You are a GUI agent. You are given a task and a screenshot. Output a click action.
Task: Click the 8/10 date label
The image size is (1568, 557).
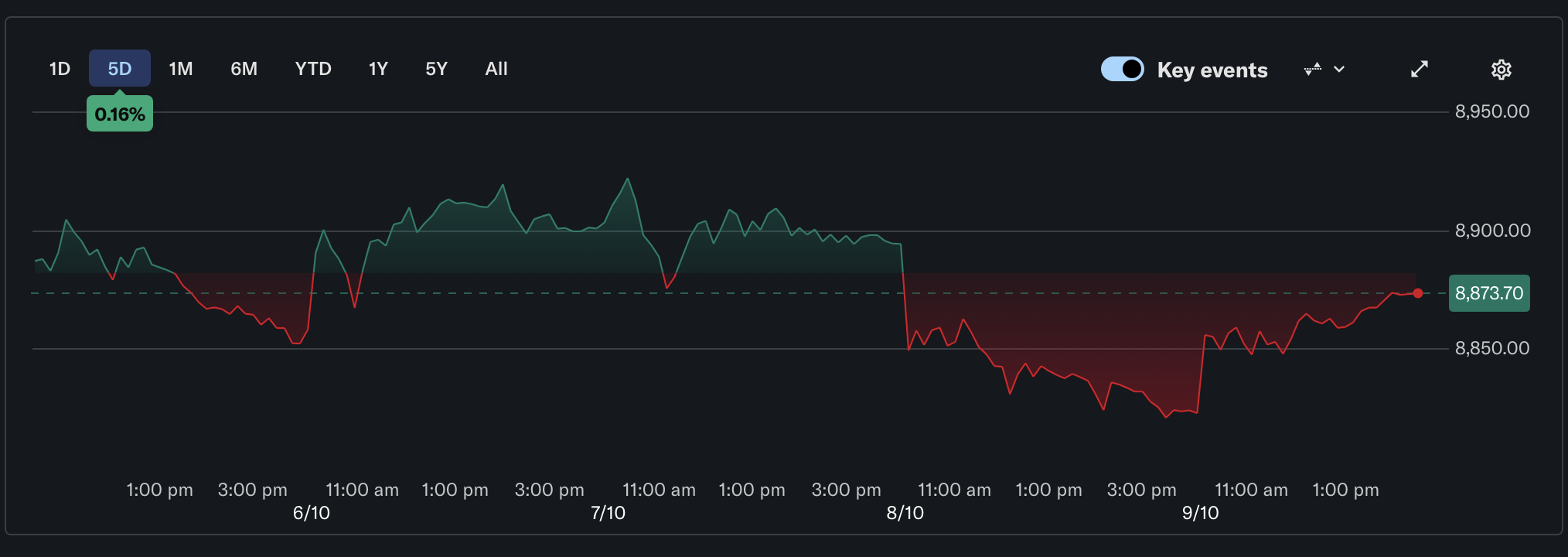tap(905, 513)
